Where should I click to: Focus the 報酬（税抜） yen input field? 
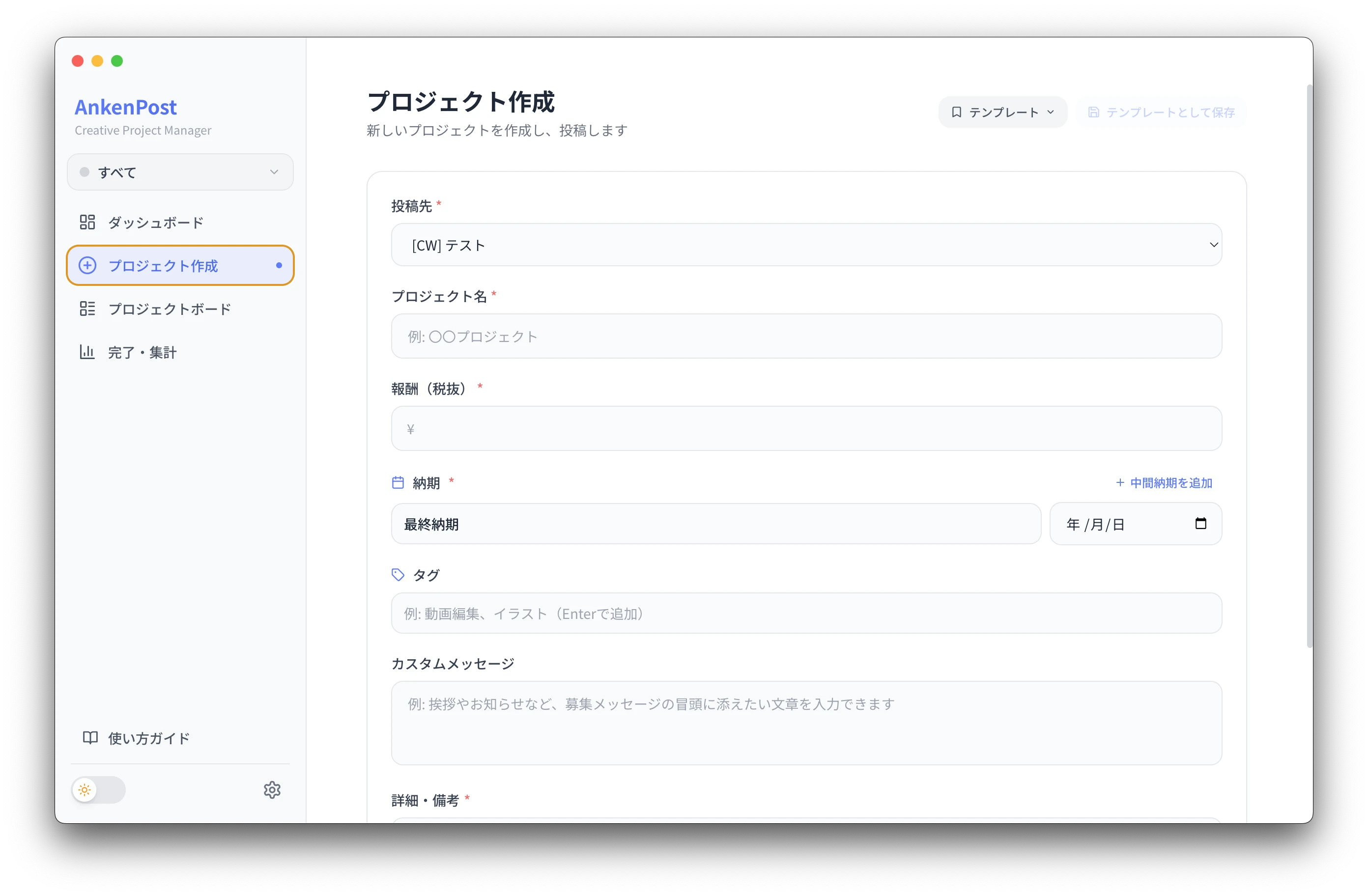806,429
